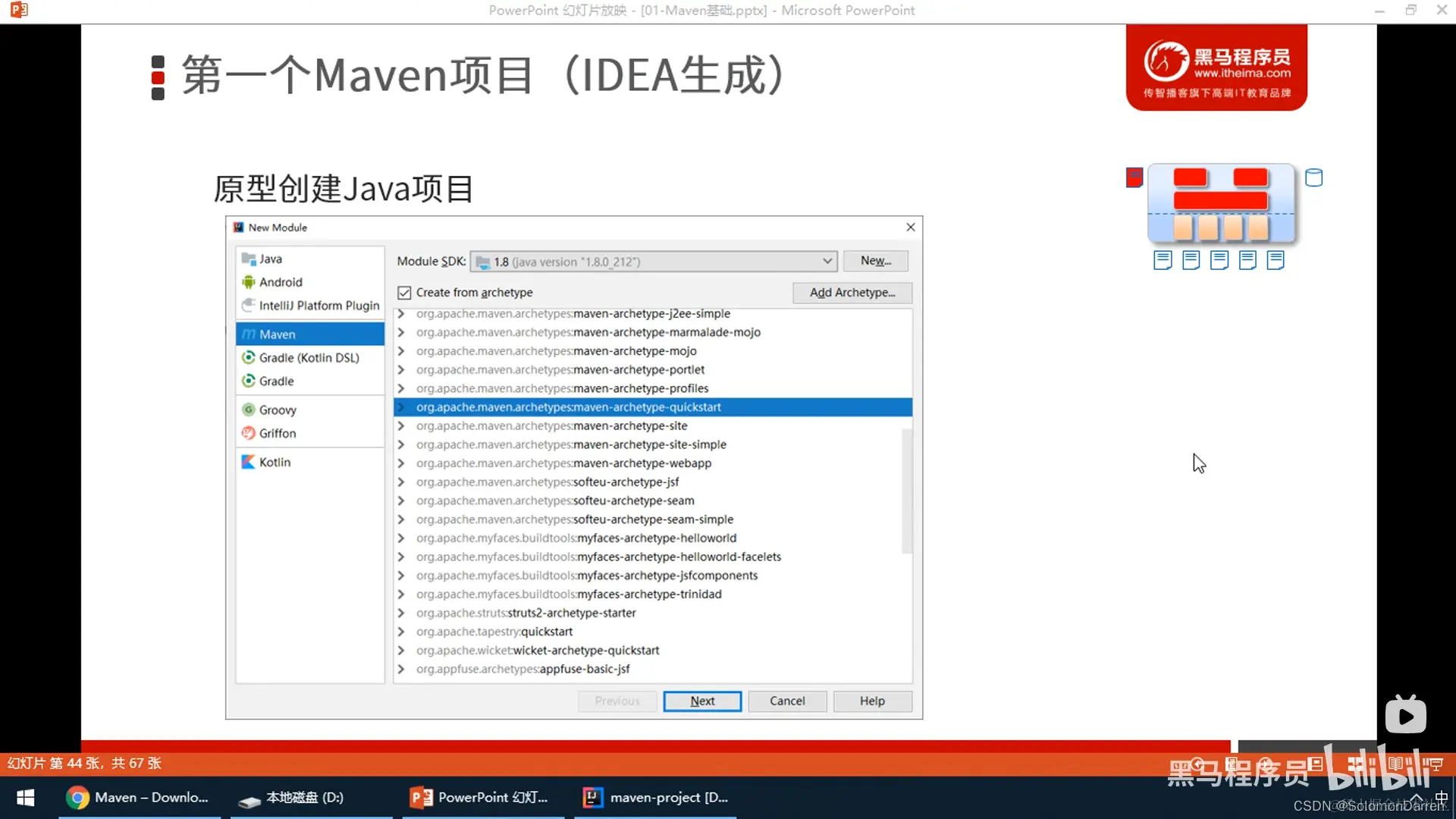Click the Android icon in module list

248,282
